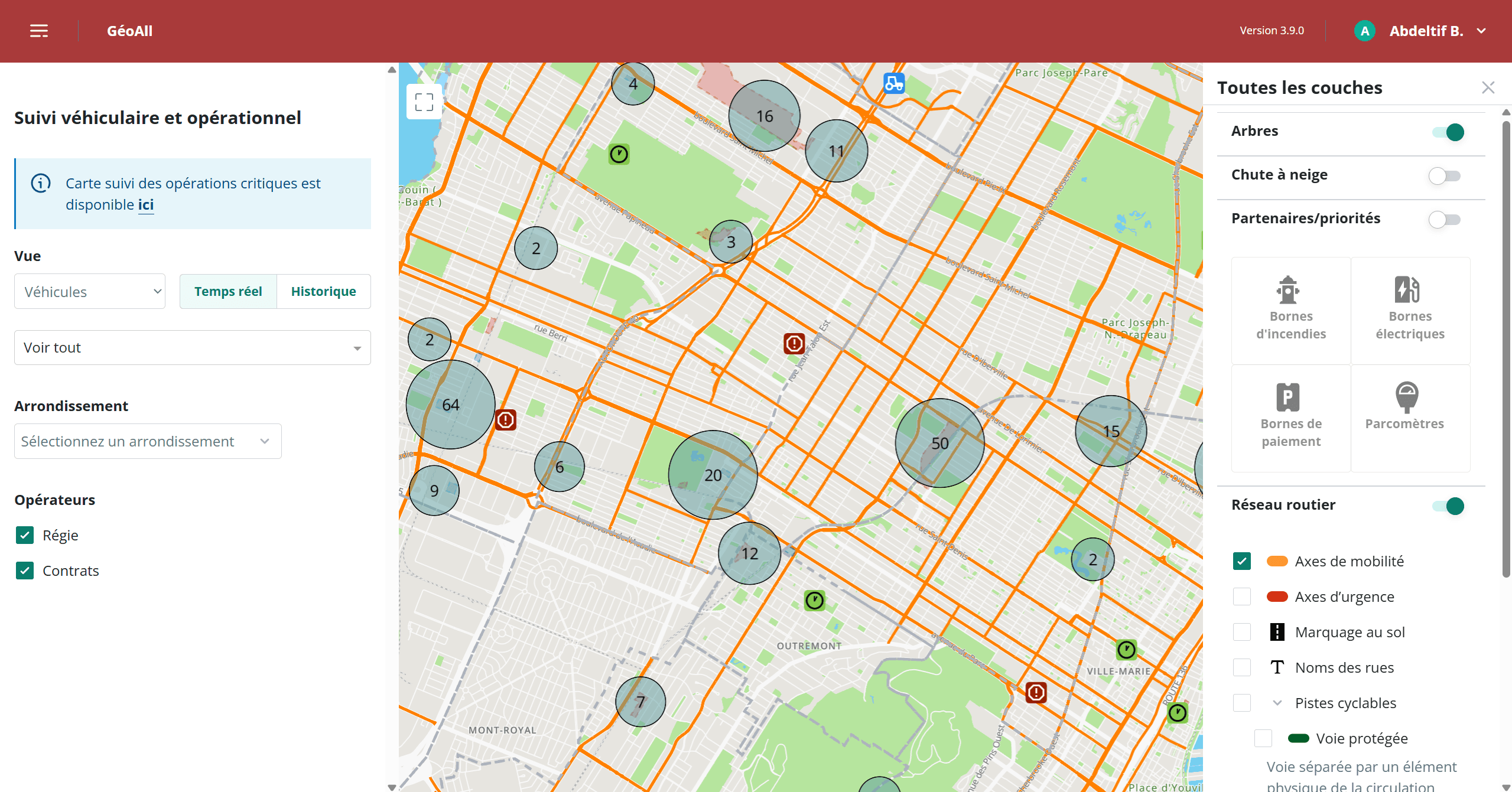This screenshot has width=1512, height=792.
Task: Open the arrondissement selection dropdown
Action: point(147,441)
